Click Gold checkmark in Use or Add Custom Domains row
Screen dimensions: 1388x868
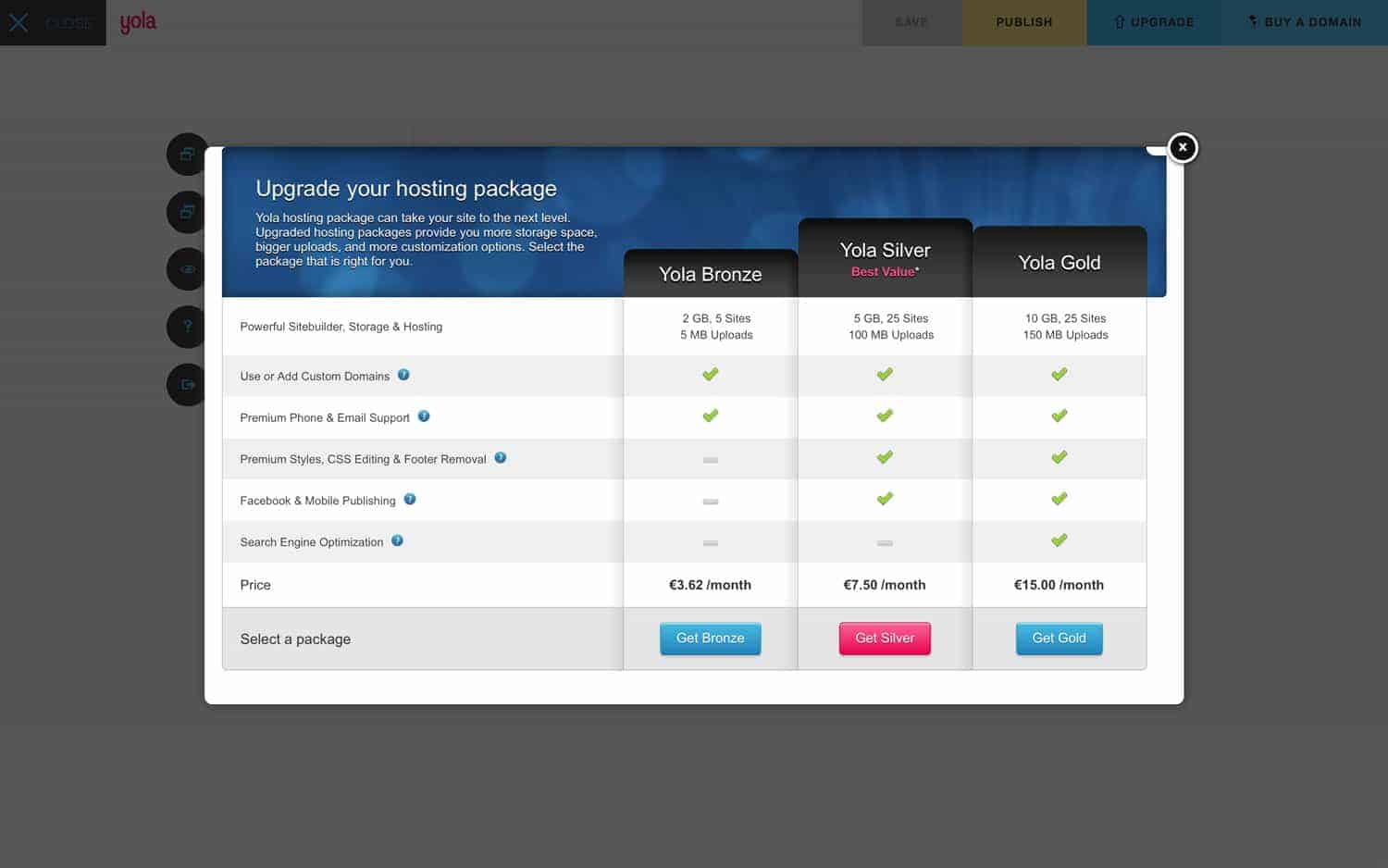1060,375
